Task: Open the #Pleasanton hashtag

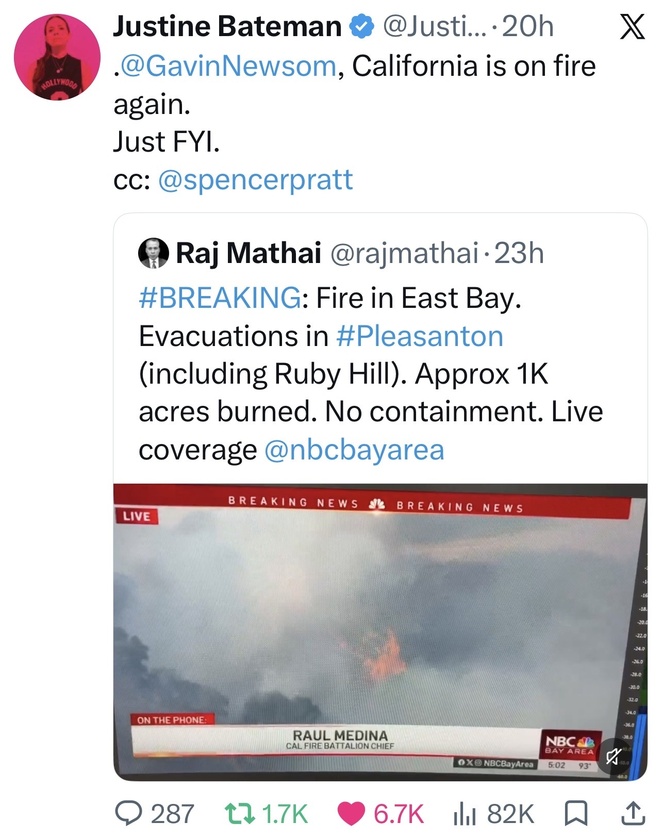Action: click(x=420, y=337)
